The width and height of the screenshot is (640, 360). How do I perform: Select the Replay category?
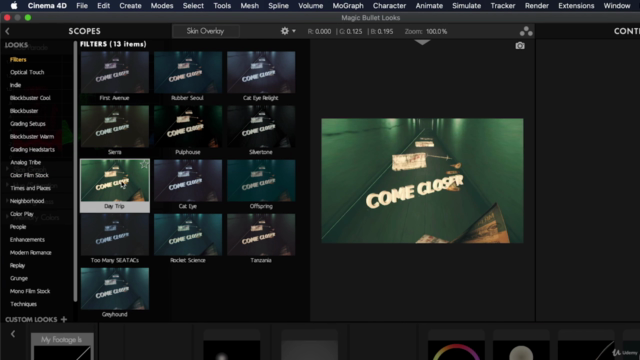point(17,265)
